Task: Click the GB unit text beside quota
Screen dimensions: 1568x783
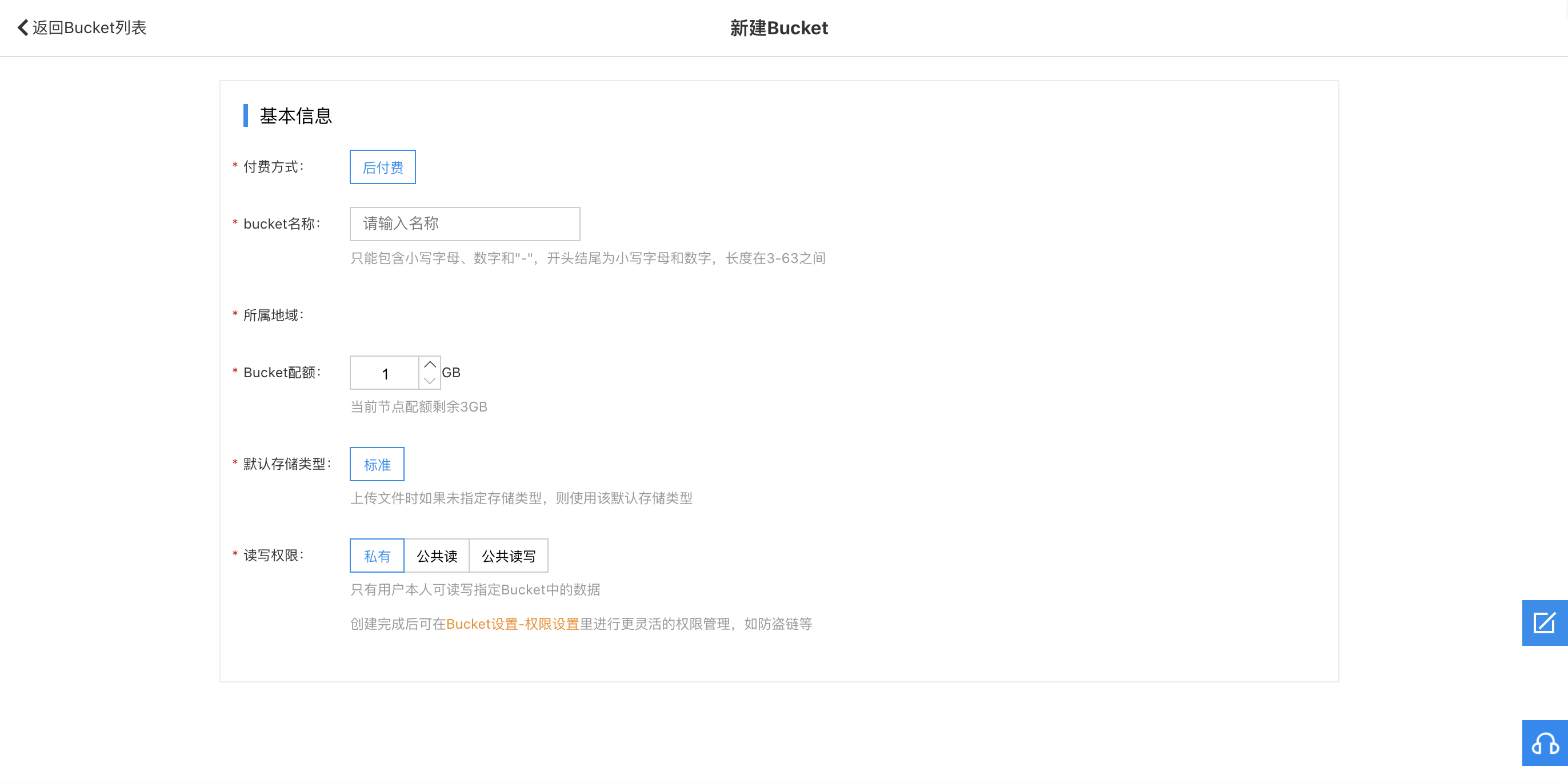Action: (451, 373)
